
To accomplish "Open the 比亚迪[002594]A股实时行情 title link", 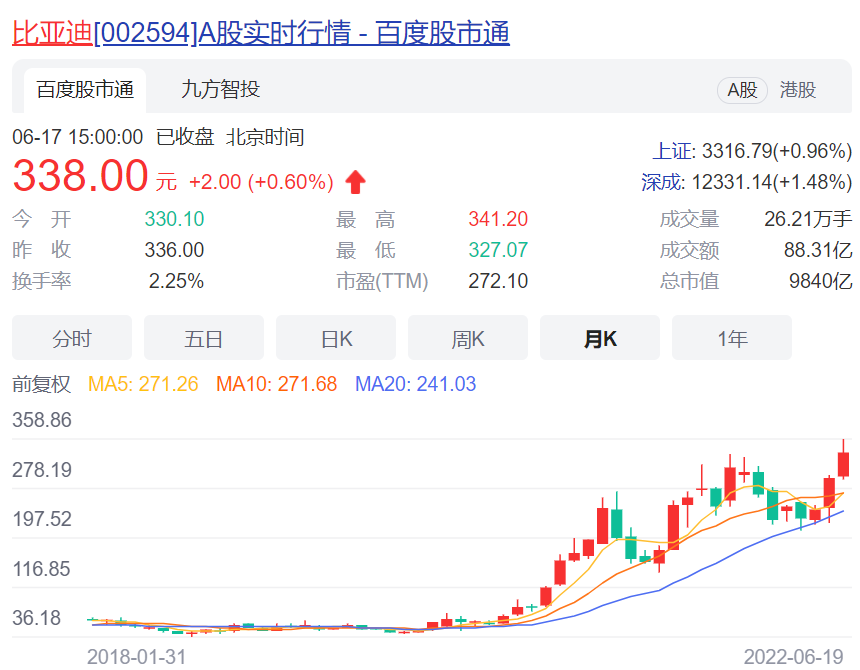I will point(261,32).
